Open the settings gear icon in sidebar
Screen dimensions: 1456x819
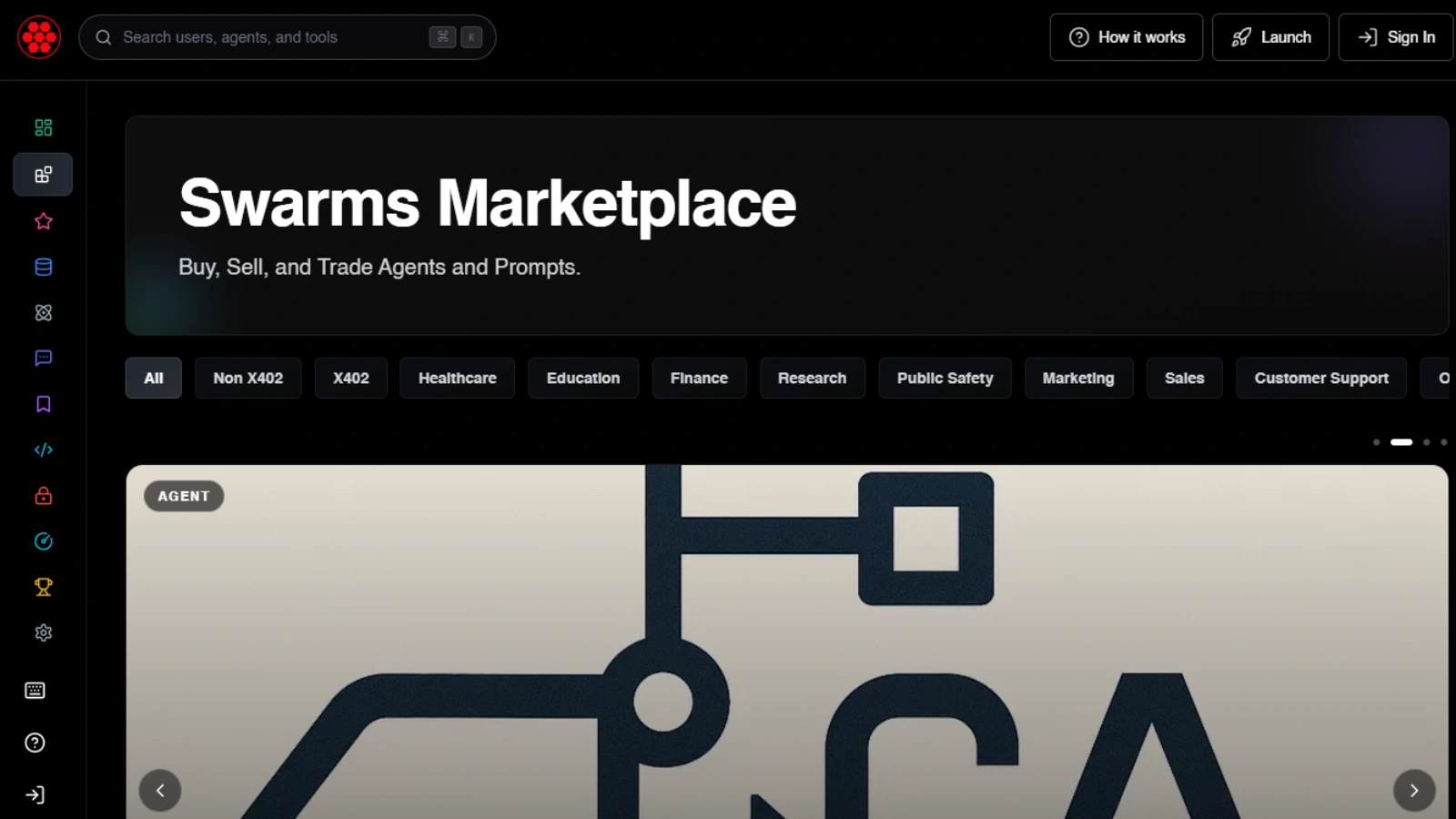pyautogui.click(x=43, y=632)
